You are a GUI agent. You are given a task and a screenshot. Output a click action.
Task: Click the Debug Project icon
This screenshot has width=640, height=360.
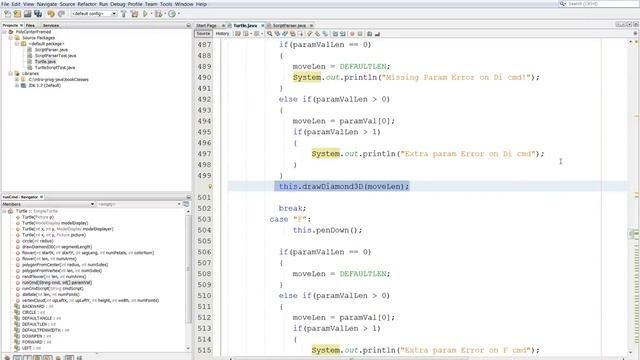pyautogui.click(x=158, y=14)
